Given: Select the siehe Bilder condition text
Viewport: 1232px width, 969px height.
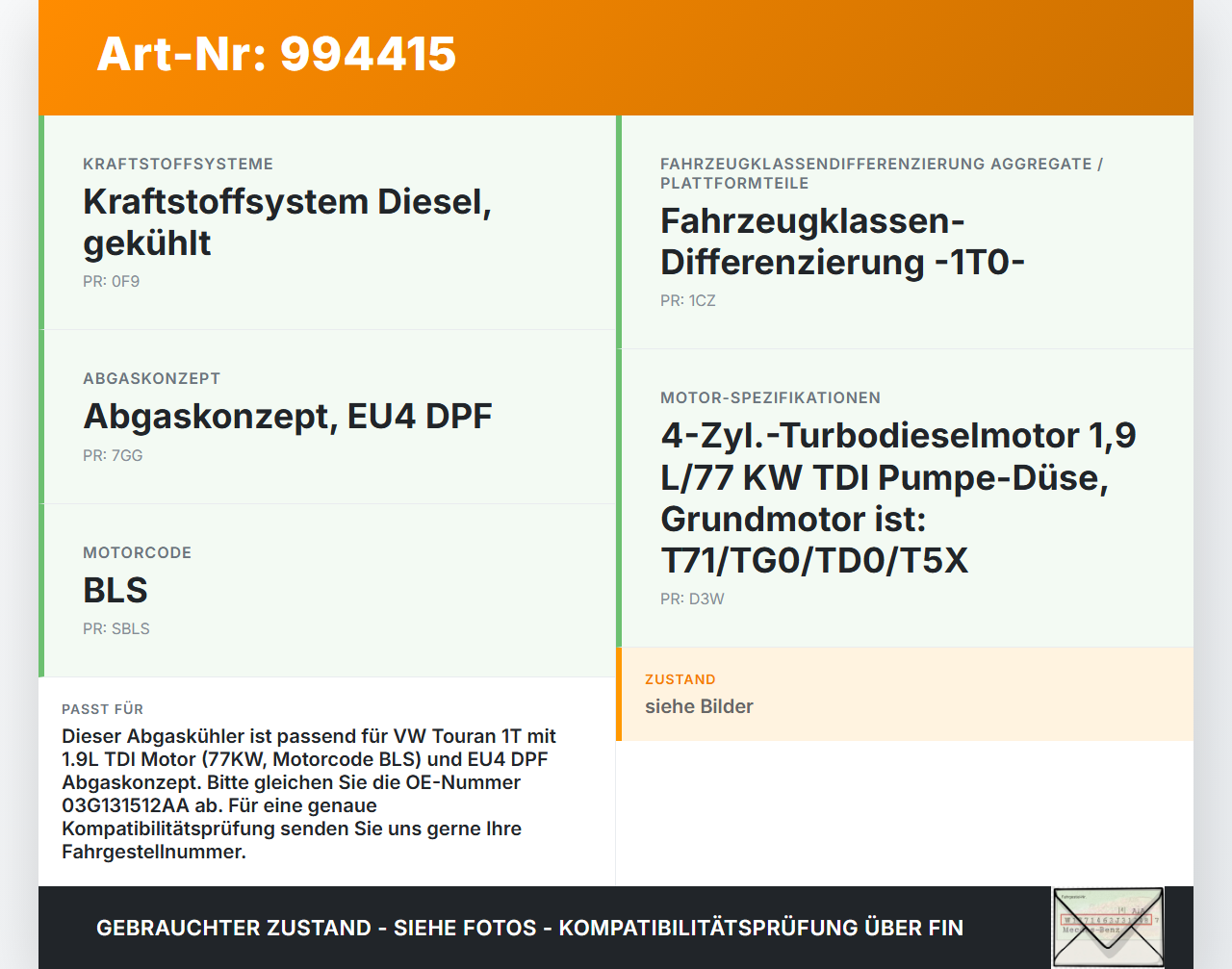Looking at the screenshot, I should (699, 707).
